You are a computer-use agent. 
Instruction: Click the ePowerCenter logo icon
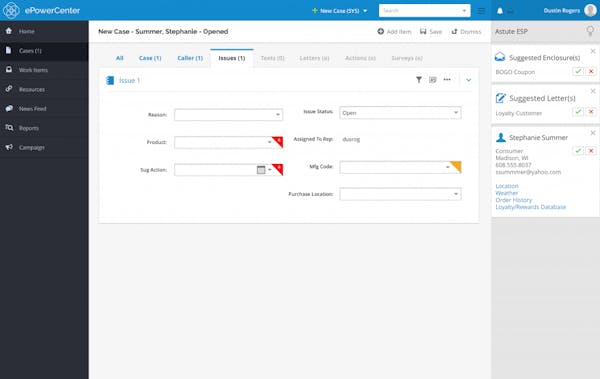(11, 10)
